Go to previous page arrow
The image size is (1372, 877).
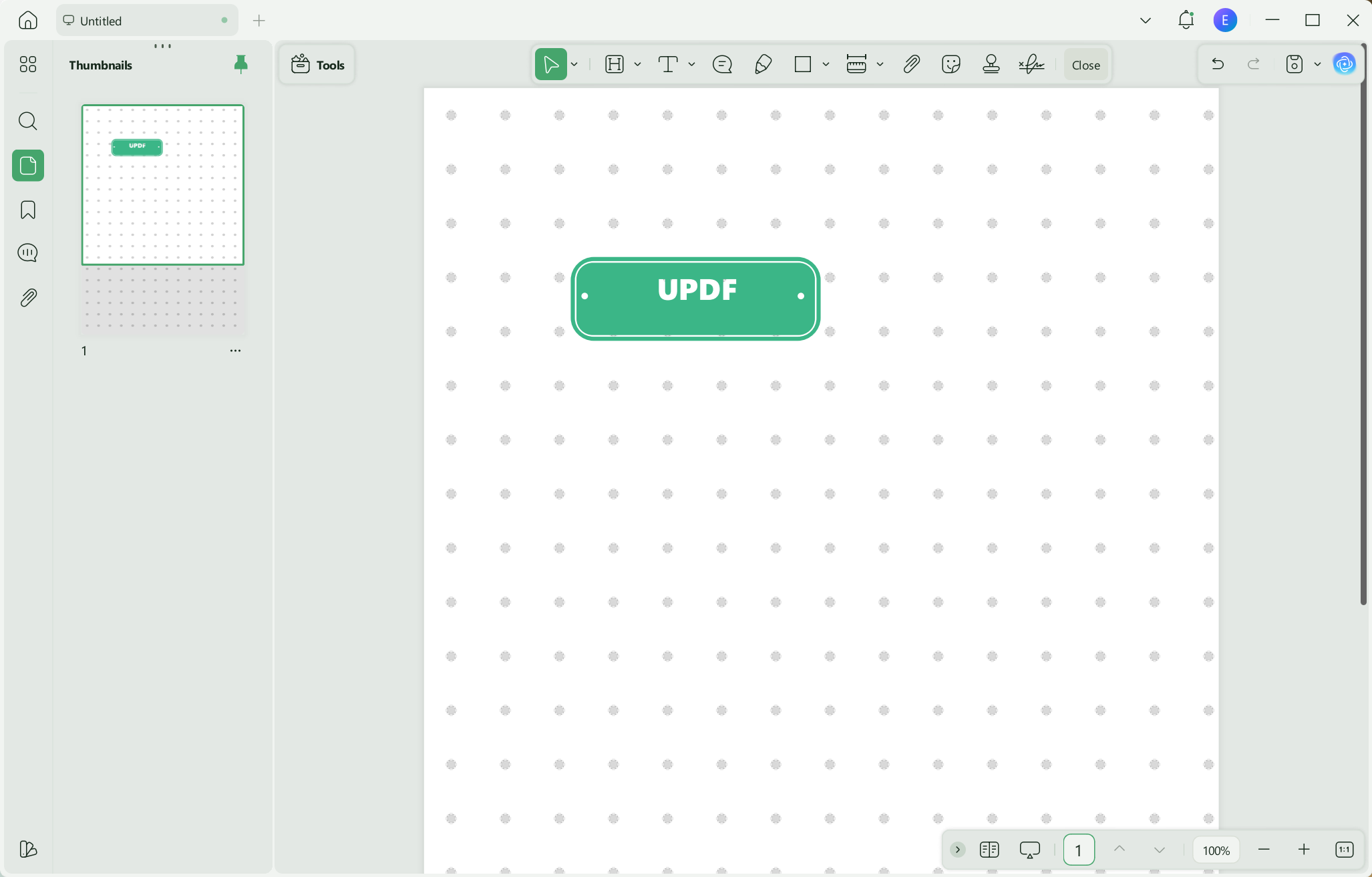tap(1120, 850)
